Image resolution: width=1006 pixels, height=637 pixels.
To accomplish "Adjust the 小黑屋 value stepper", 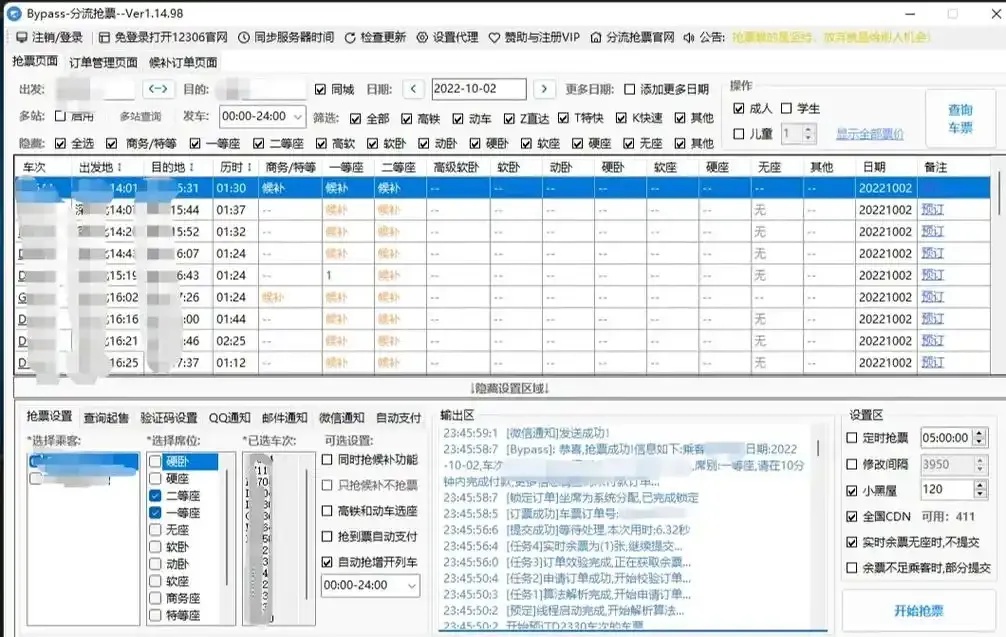I will 979,489.
